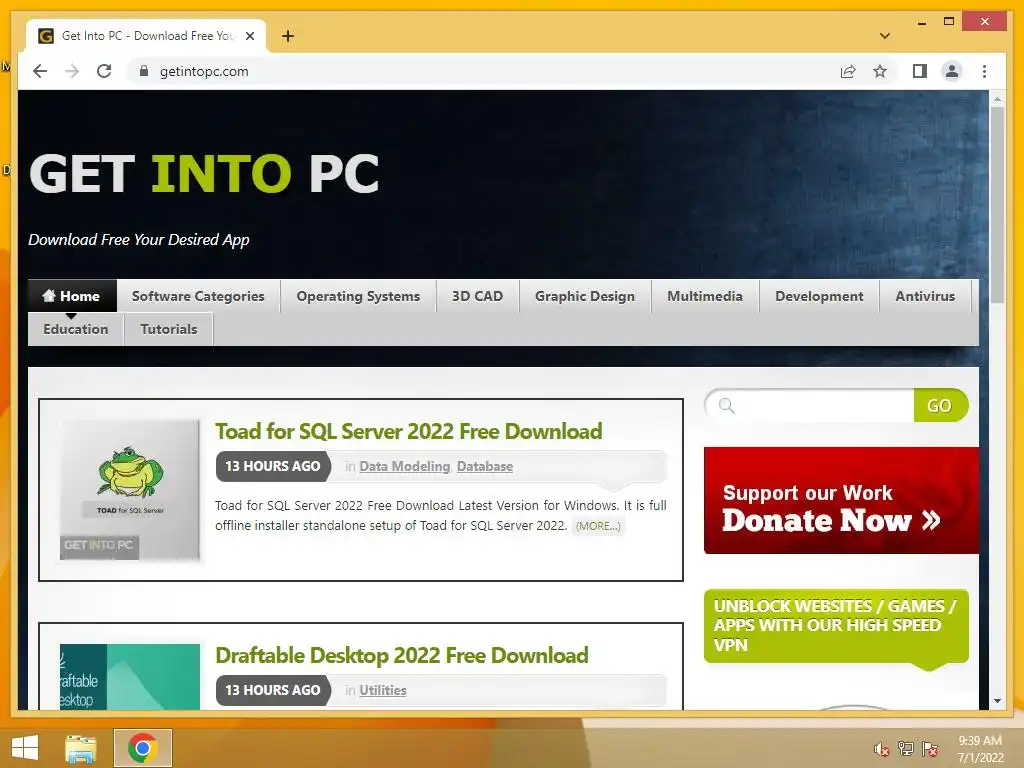Click the network tray icon
1024x768 pixels.
point(905,748)
